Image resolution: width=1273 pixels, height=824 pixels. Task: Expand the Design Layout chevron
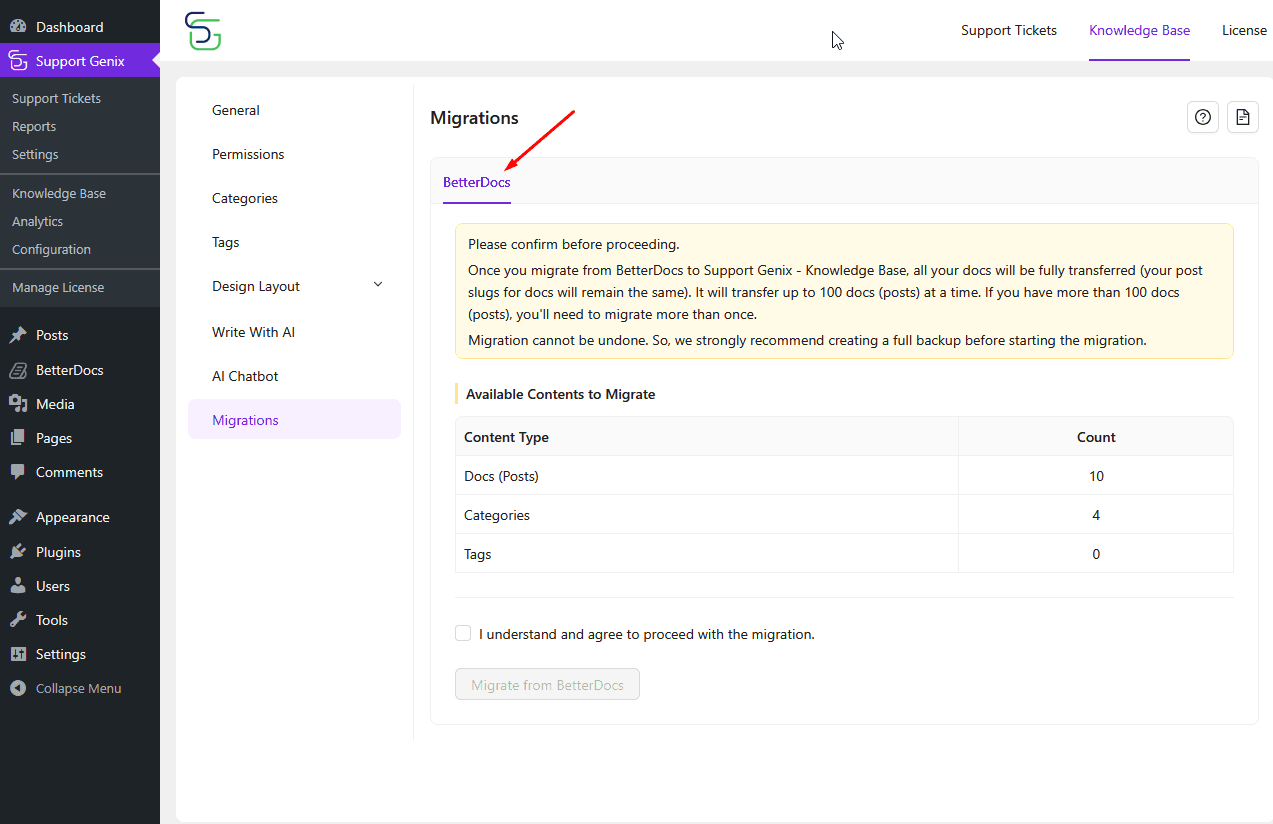click(378, 285)
